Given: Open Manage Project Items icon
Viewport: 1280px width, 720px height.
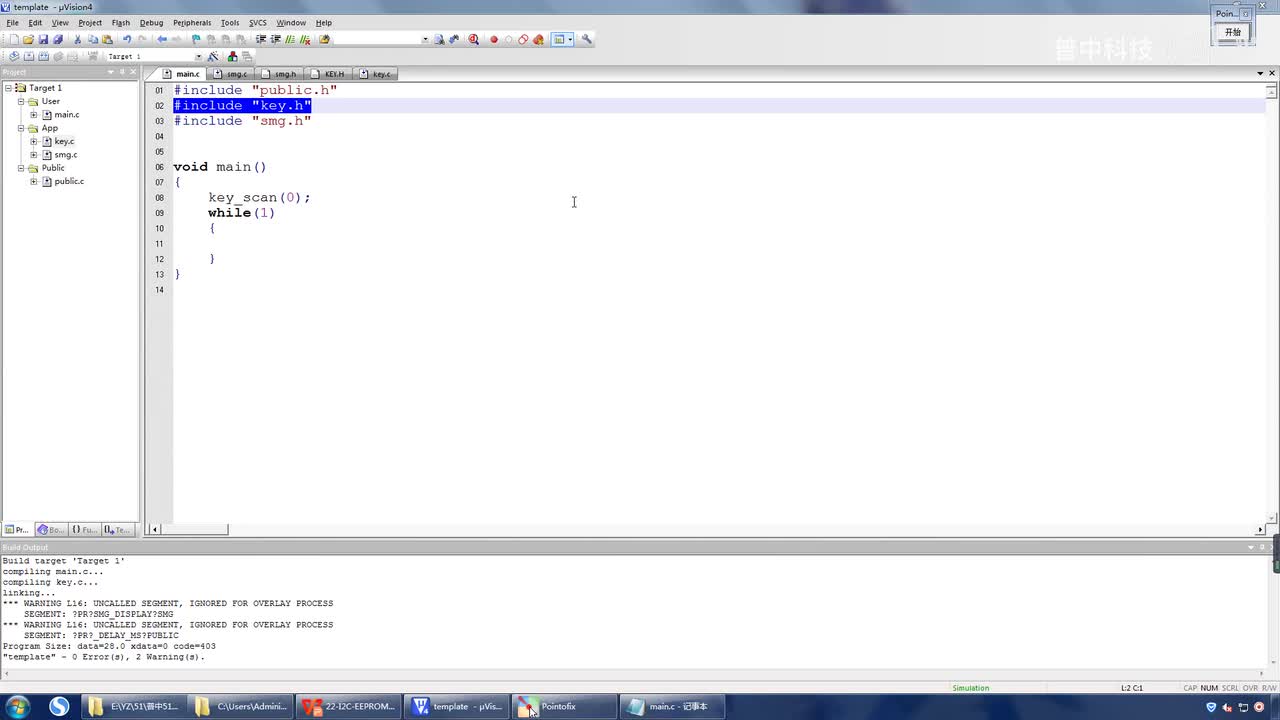Looking at the screenshot, I should click(233, 56).
